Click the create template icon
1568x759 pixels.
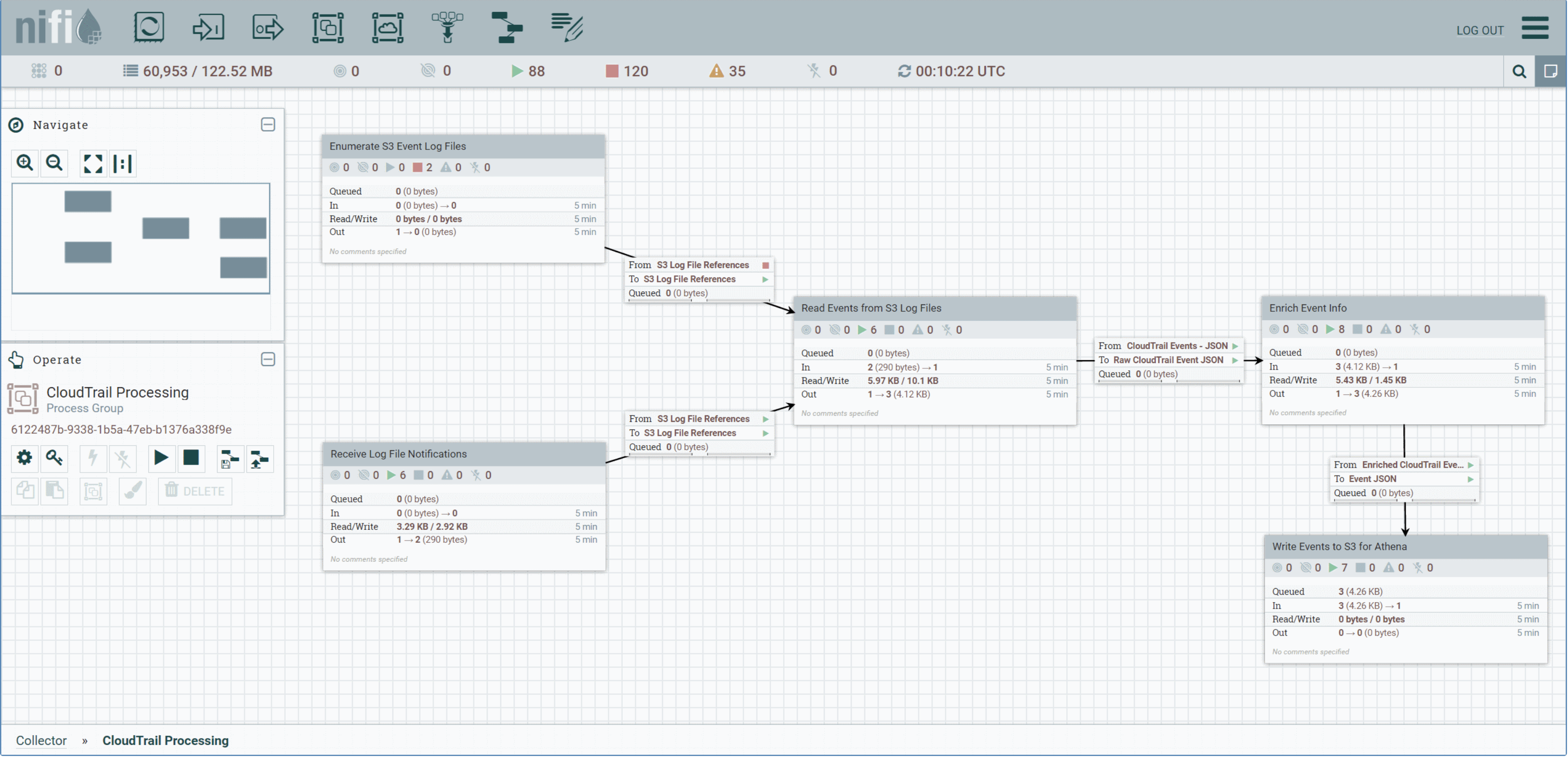230,459
